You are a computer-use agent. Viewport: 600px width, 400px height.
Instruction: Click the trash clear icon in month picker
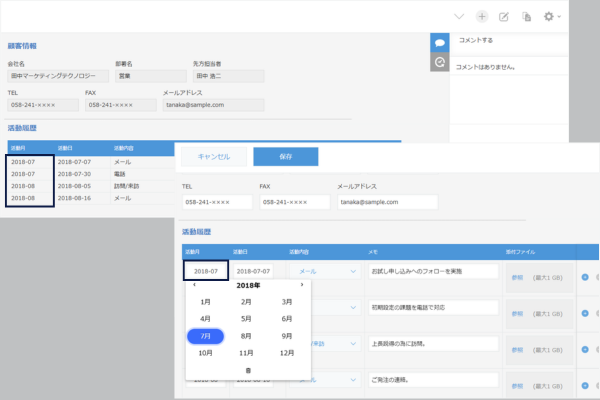(248, 370)
